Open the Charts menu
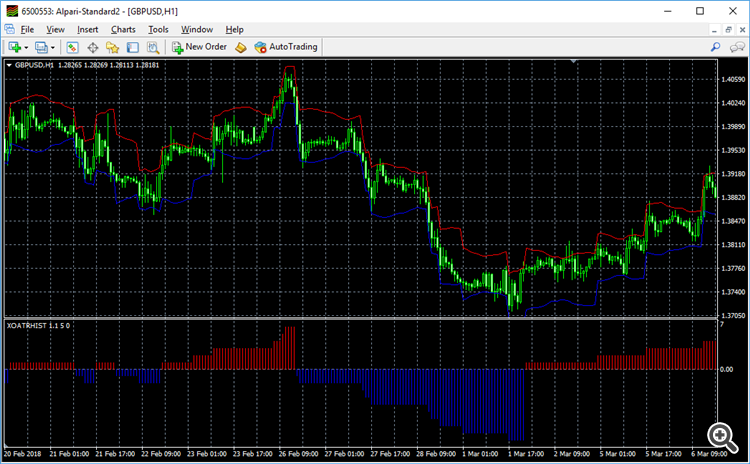 (x=123, y=29)
